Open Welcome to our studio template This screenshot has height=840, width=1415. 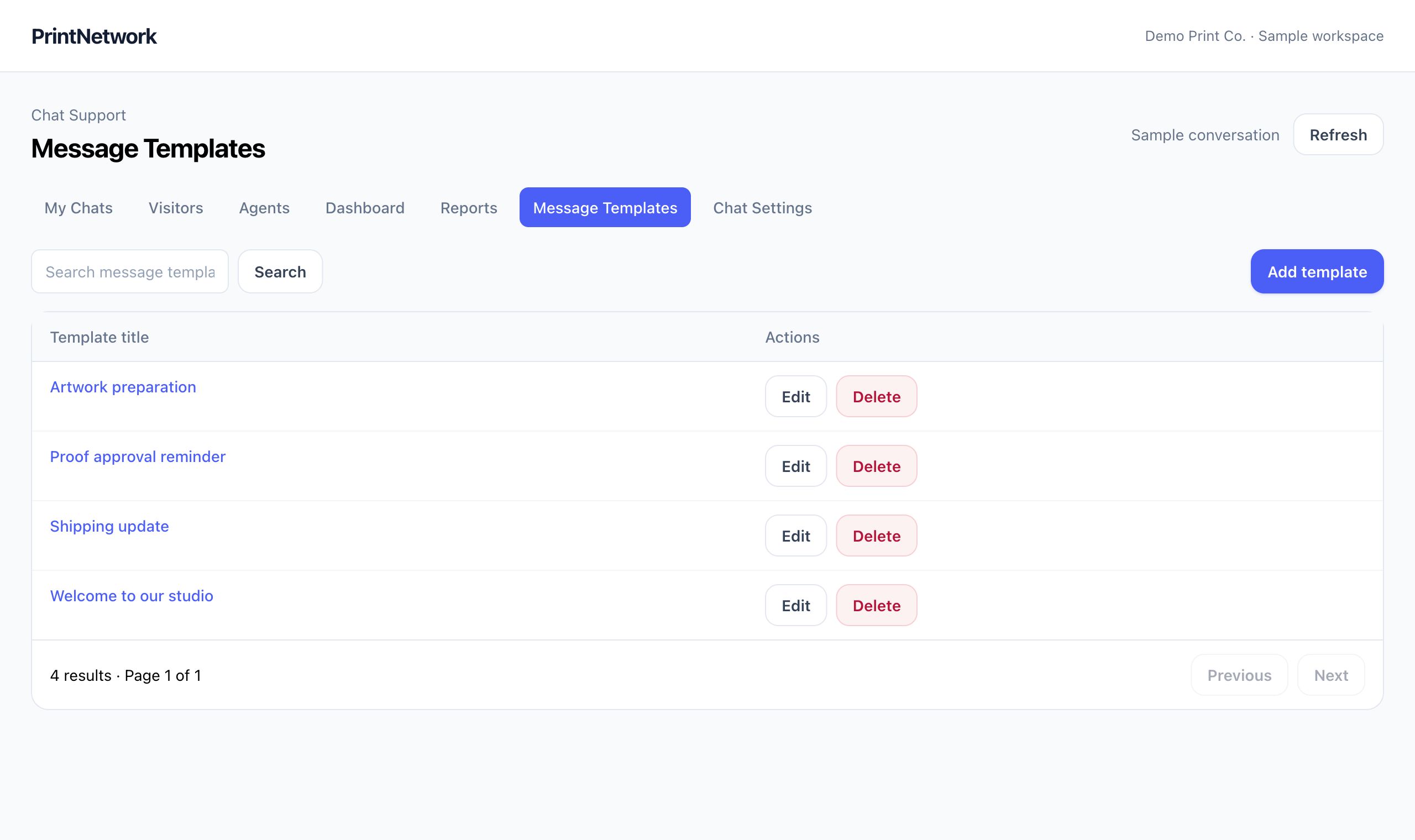[x=132, y=596]
